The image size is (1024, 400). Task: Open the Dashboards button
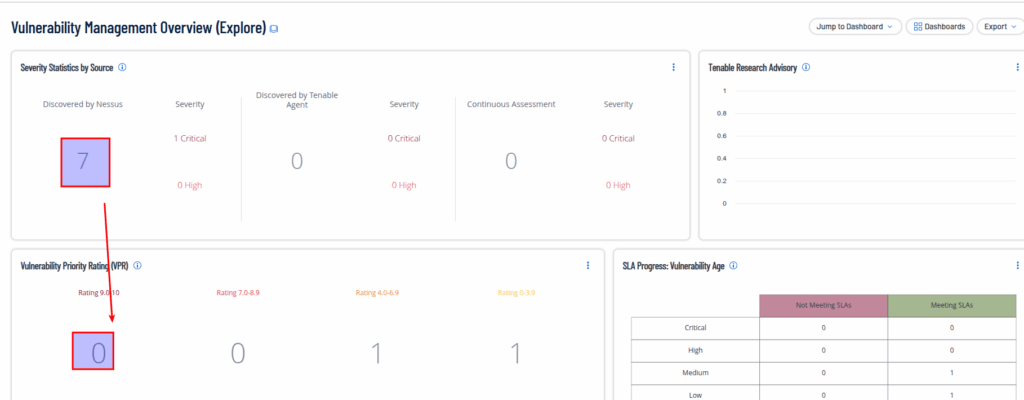(939, 27)
